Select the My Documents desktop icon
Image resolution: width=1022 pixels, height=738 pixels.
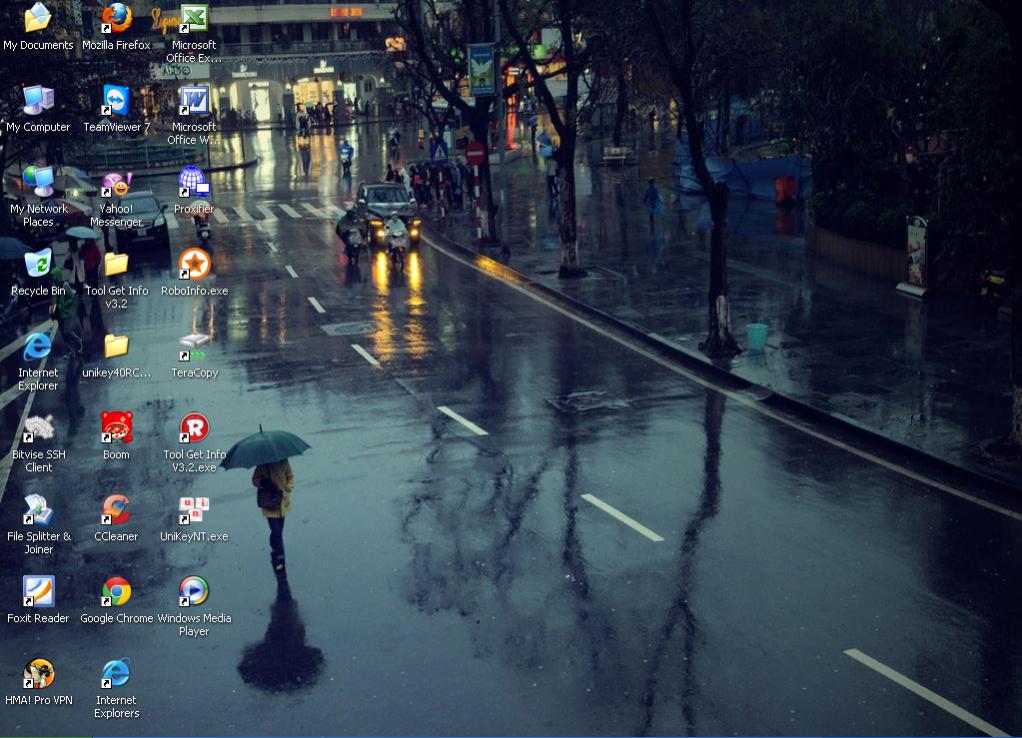coord(38,19)
